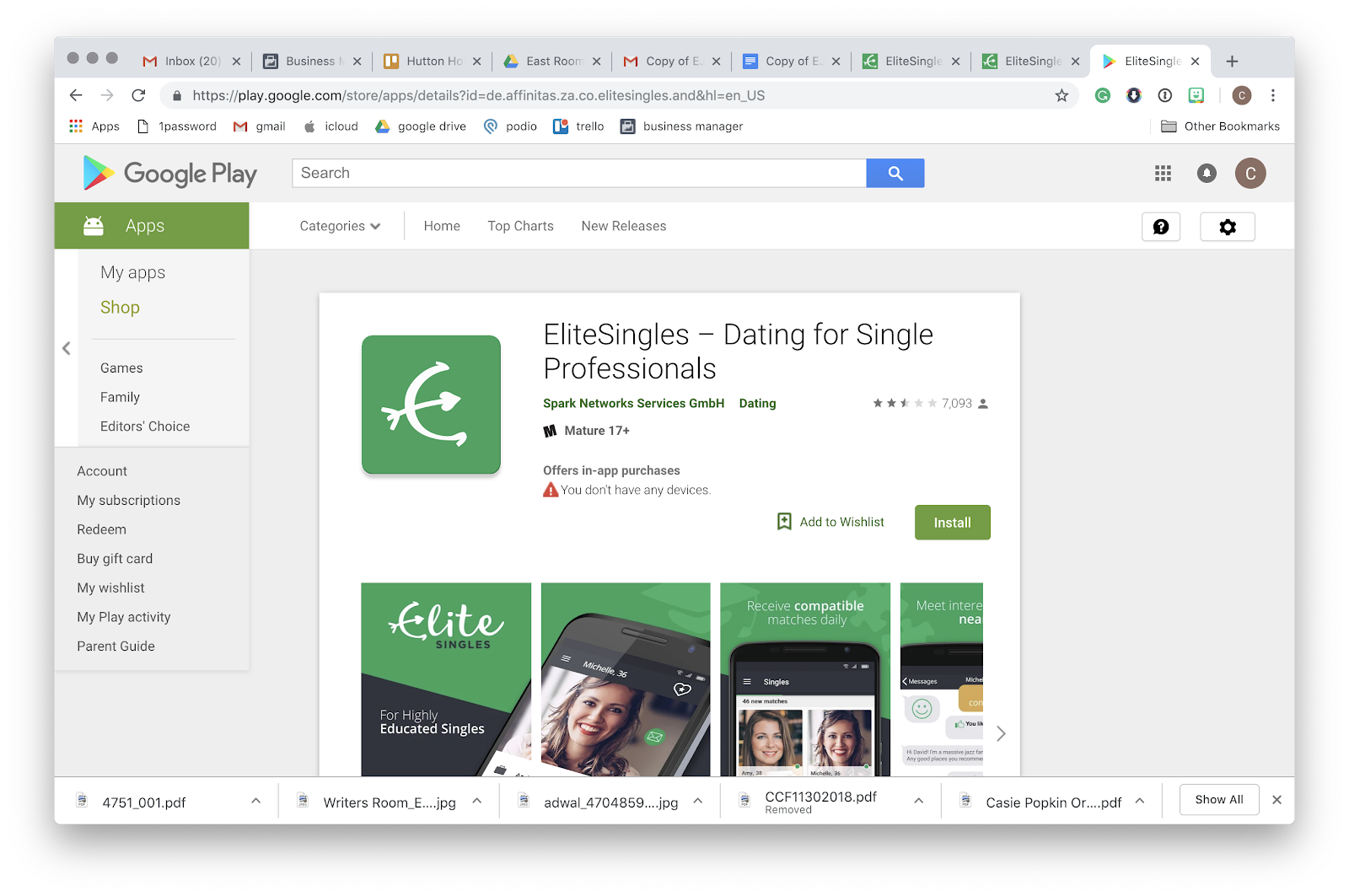
Task: Reload the current page
Action: 138,95
